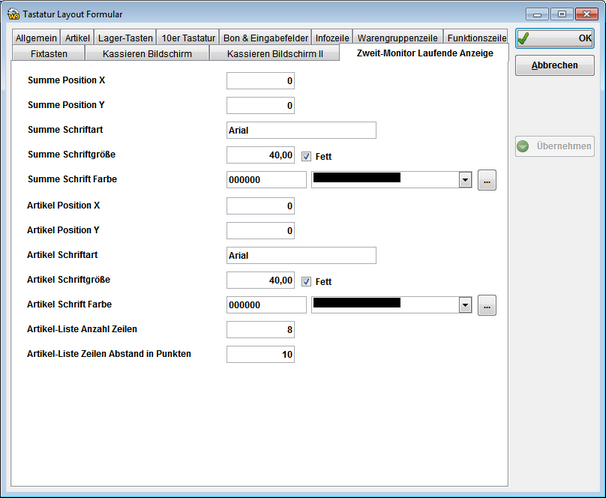Open Kassieren Bildschirm tab
606x498 pixels.
(x=147, y=53)
